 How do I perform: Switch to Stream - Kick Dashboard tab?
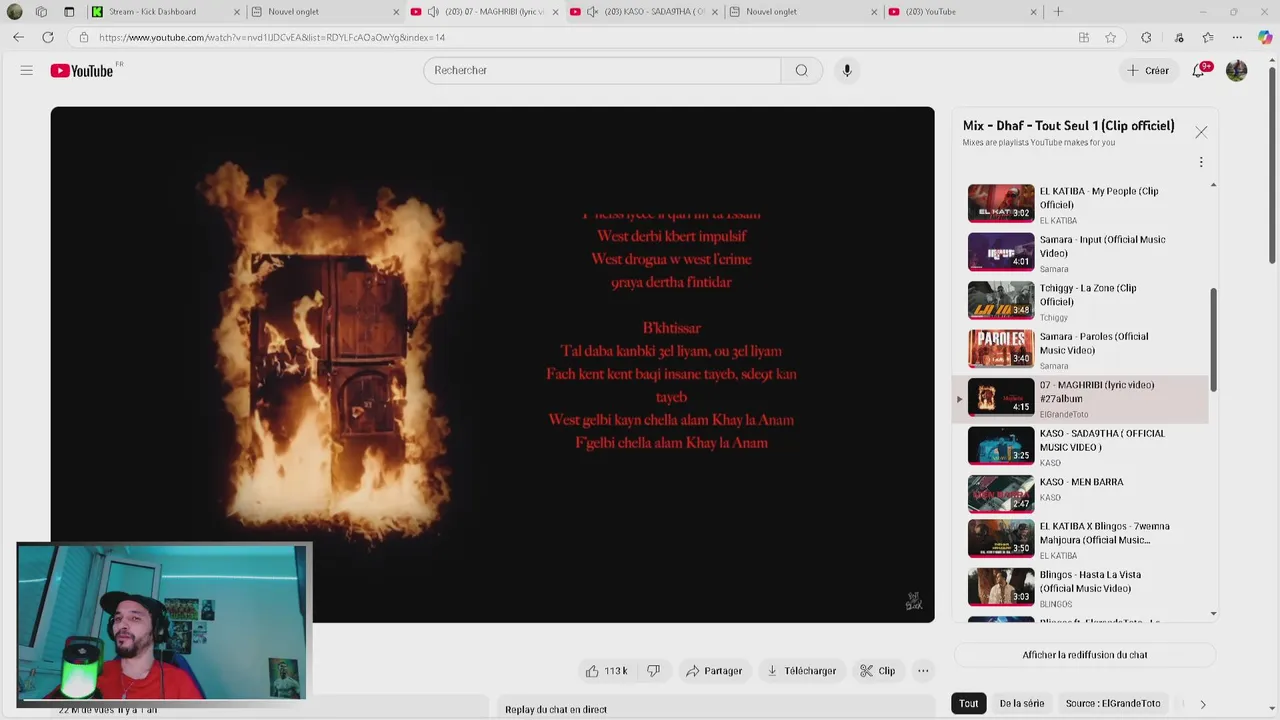160,12
